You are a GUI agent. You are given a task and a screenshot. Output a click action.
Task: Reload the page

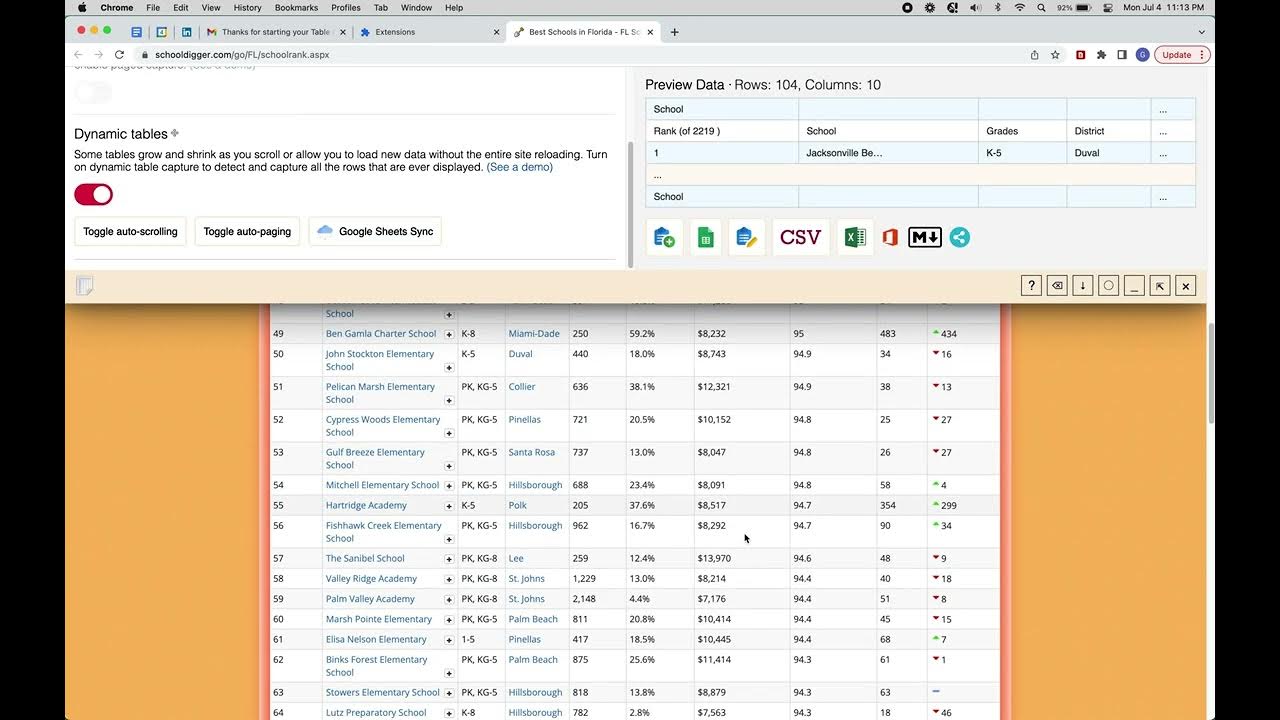119,55
